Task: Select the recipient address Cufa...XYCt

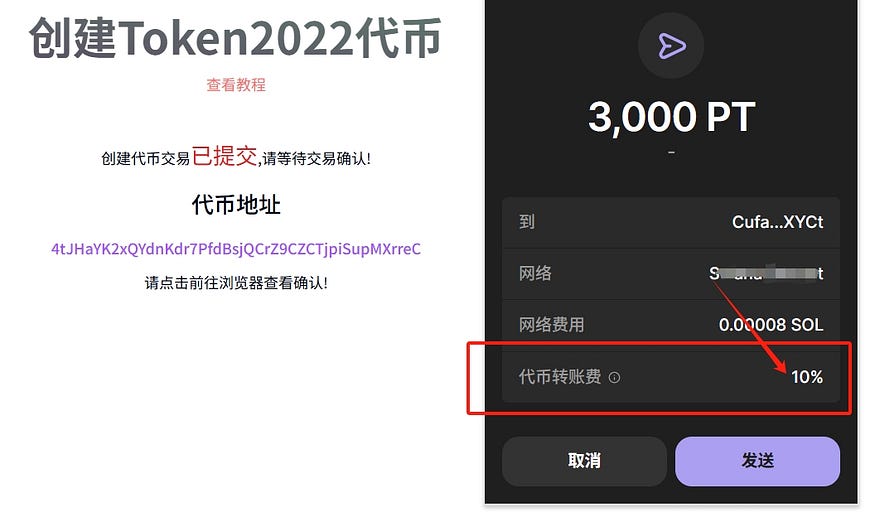Action: coord(777,222)
